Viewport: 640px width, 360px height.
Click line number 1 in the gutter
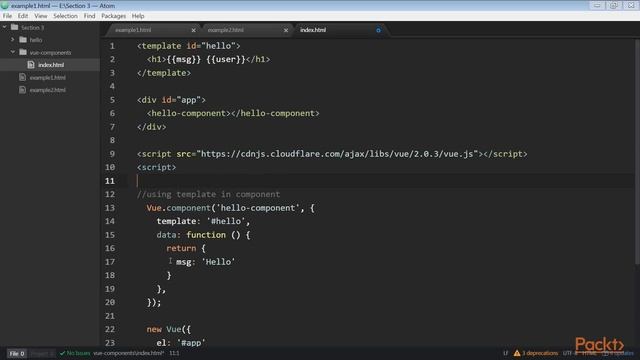(112, 46)
